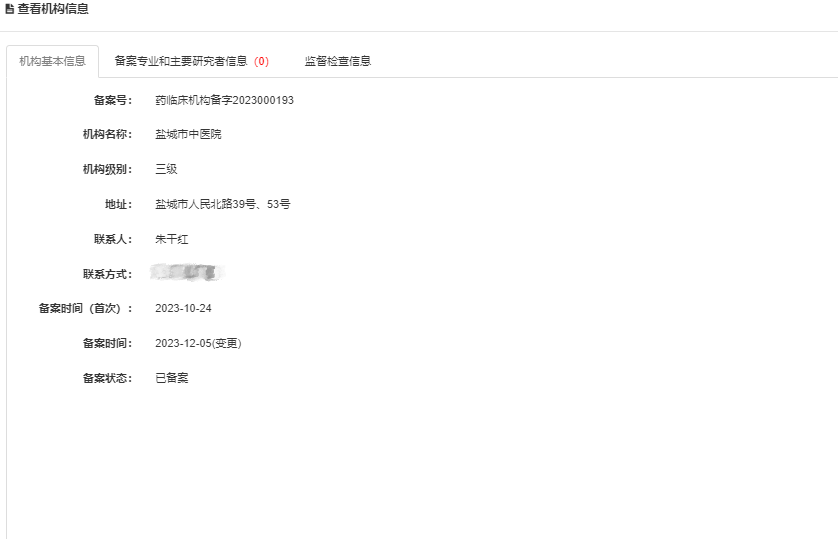Click the 联系方式 field label
838x539 pixels.
107,274
